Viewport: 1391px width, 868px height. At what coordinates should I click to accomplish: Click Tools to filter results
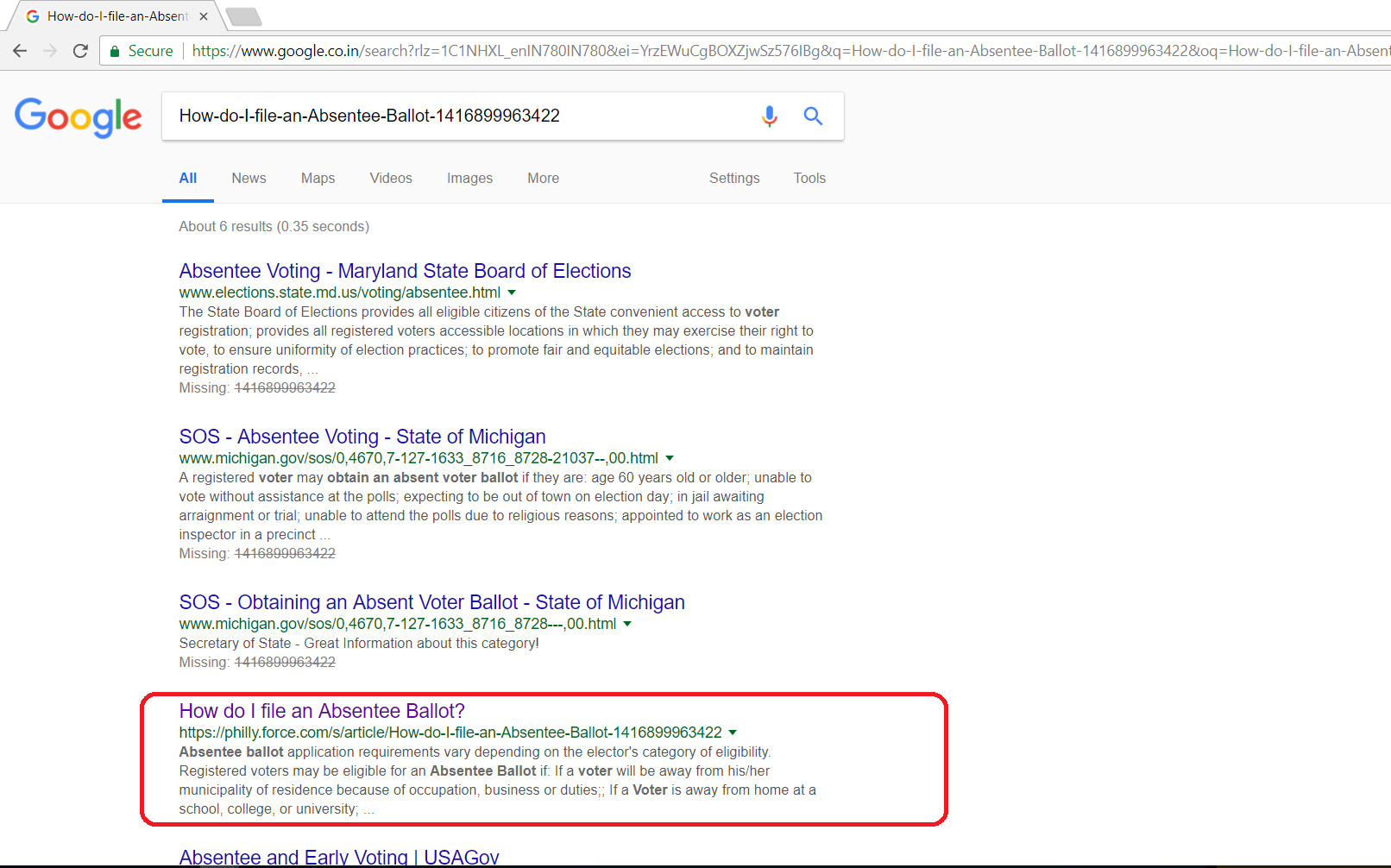pyautogui.click(x=809, y=178)
